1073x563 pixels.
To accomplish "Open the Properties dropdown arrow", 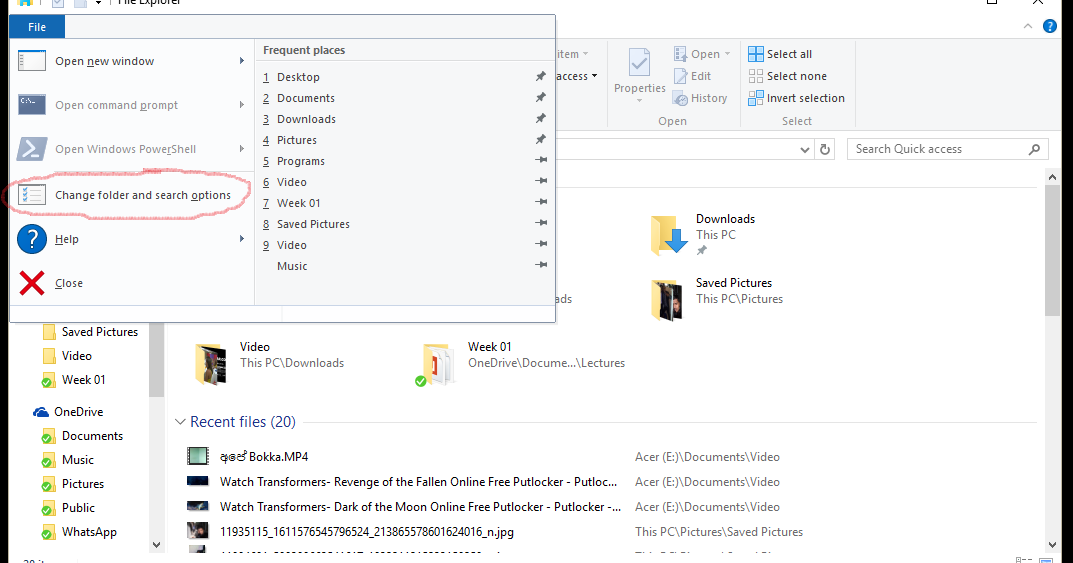I will pyautogui.click(x=639, y=101).
